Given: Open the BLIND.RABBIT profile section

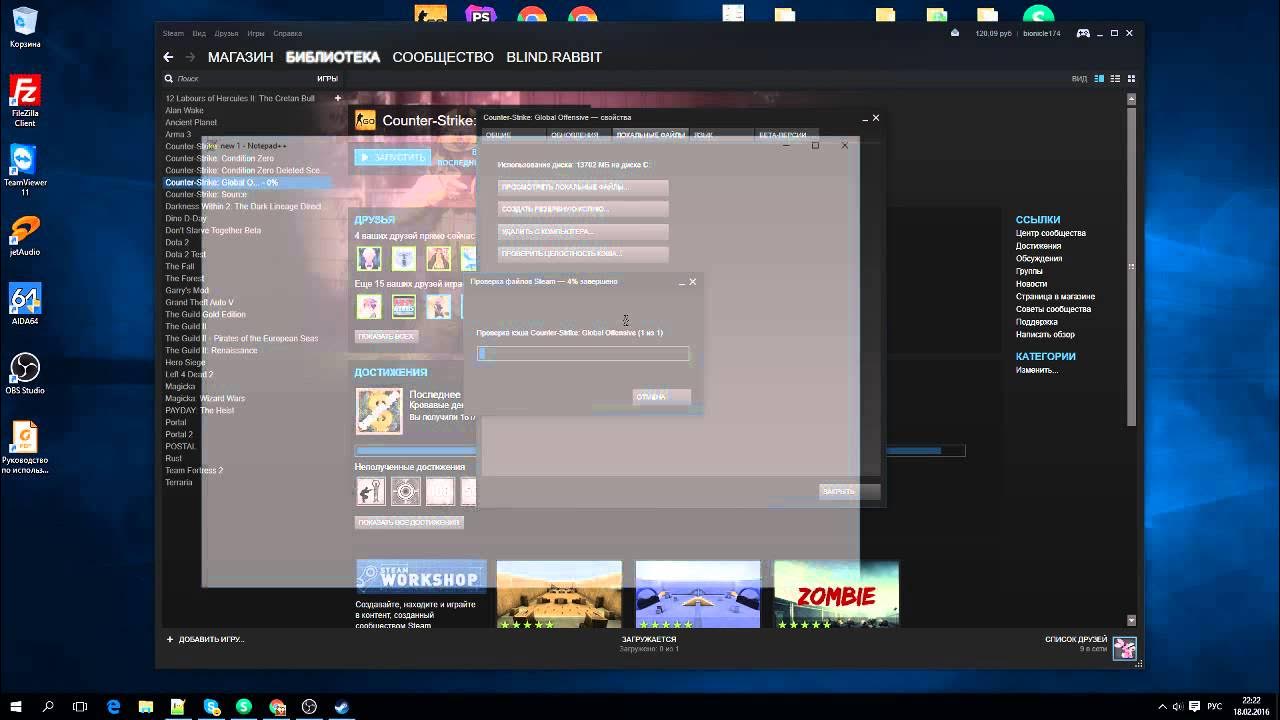Looking at the screenshot, I should tap(554, 57).
